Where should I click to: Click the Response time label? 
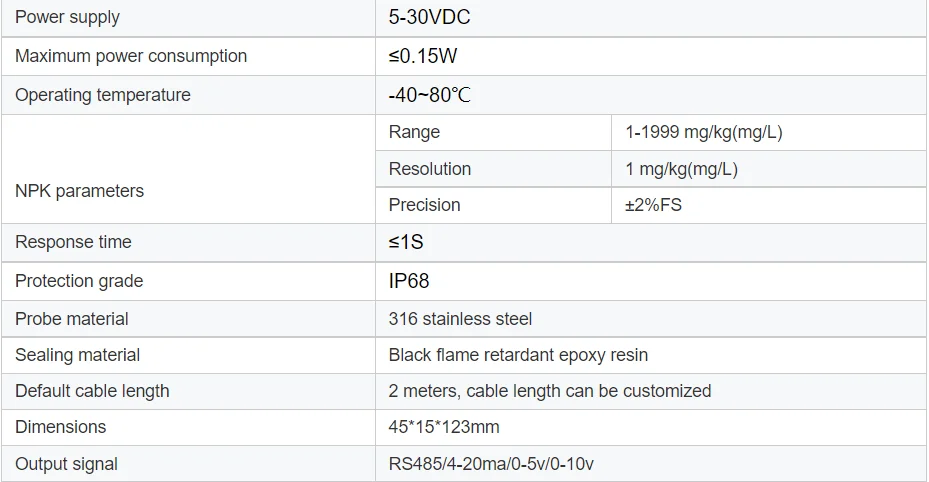tap(73, 242)
